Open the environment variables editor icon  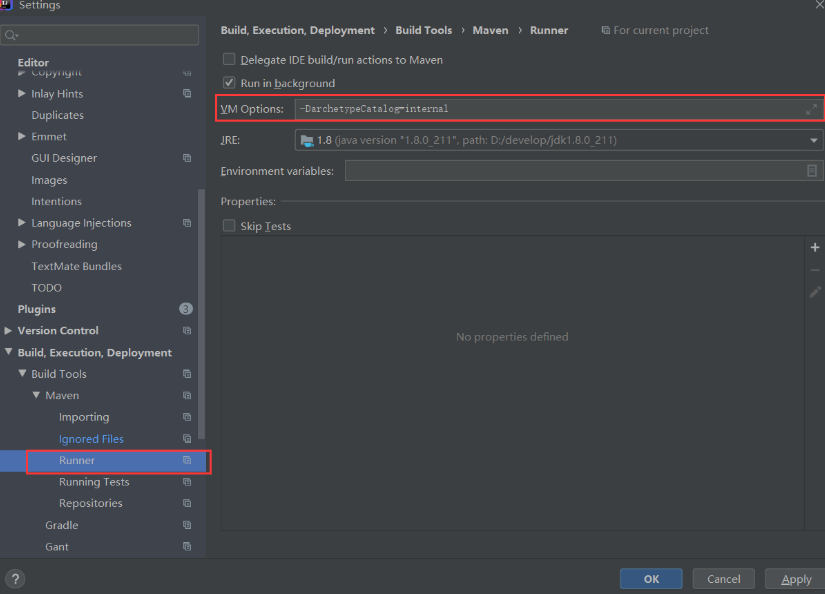pos(812,170)
